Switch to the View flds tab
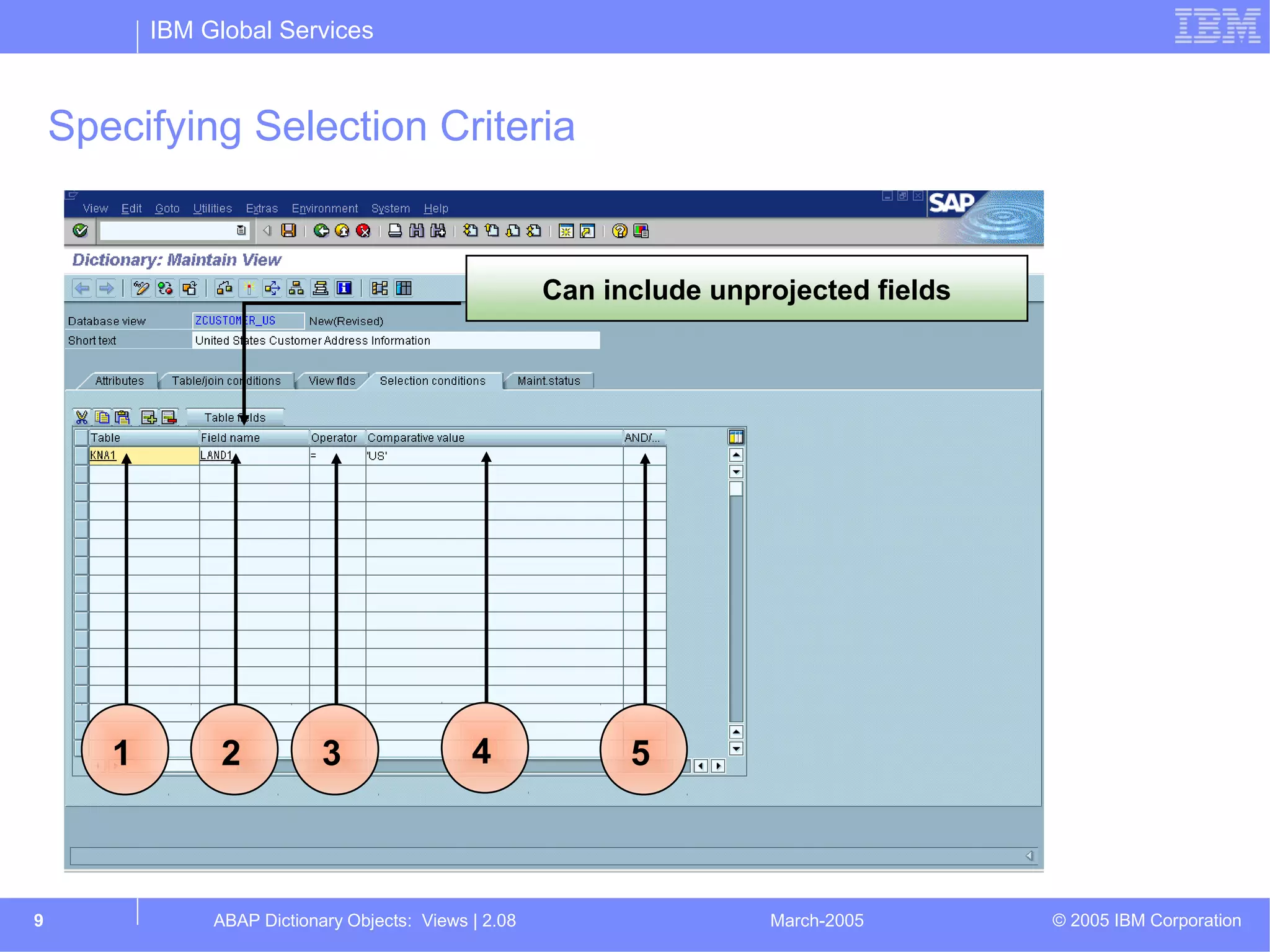 coord(332,381)
